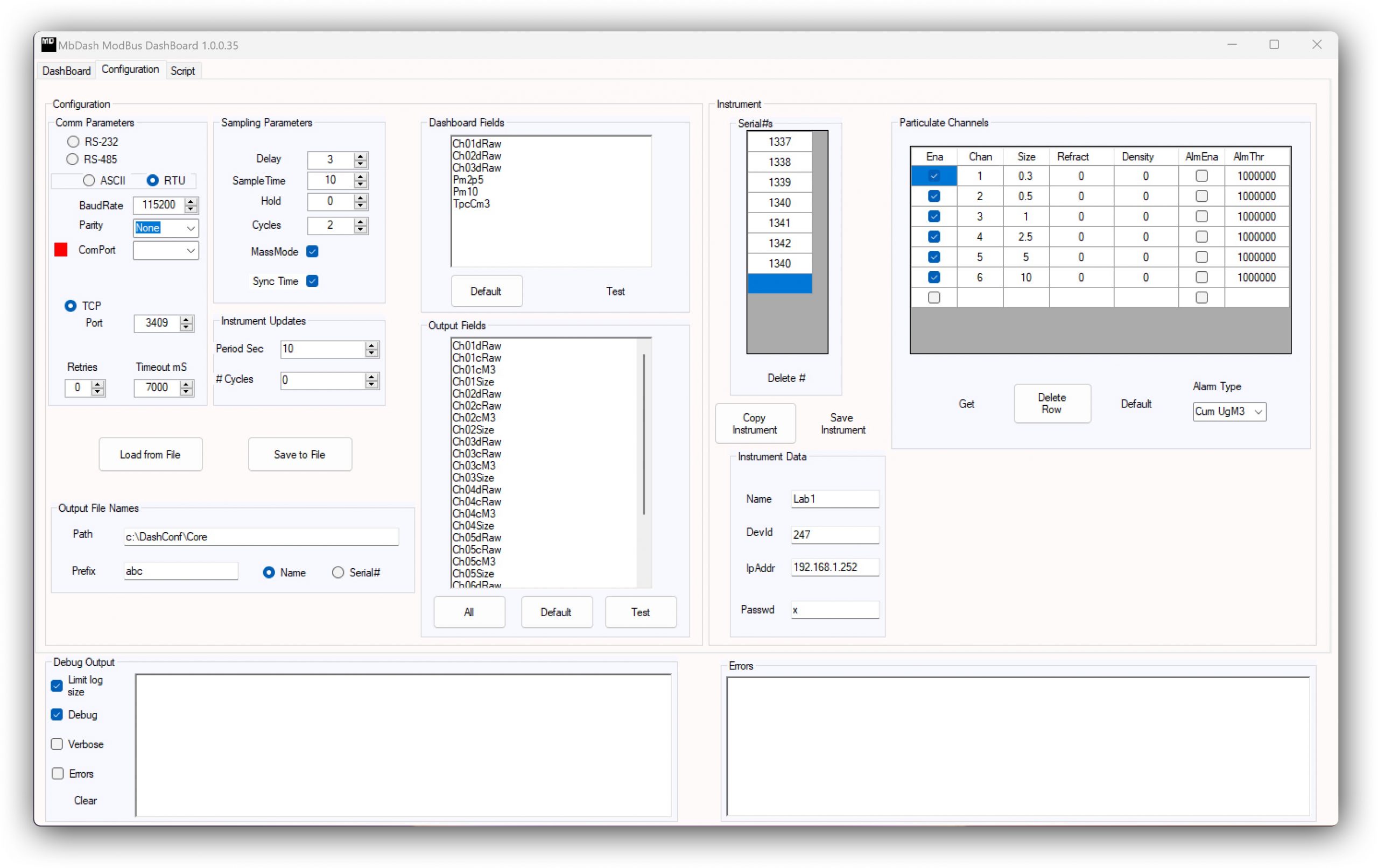1378x868 pixels.
Task: Increase TCP Port number with up arrow
Action: [186, 319]
